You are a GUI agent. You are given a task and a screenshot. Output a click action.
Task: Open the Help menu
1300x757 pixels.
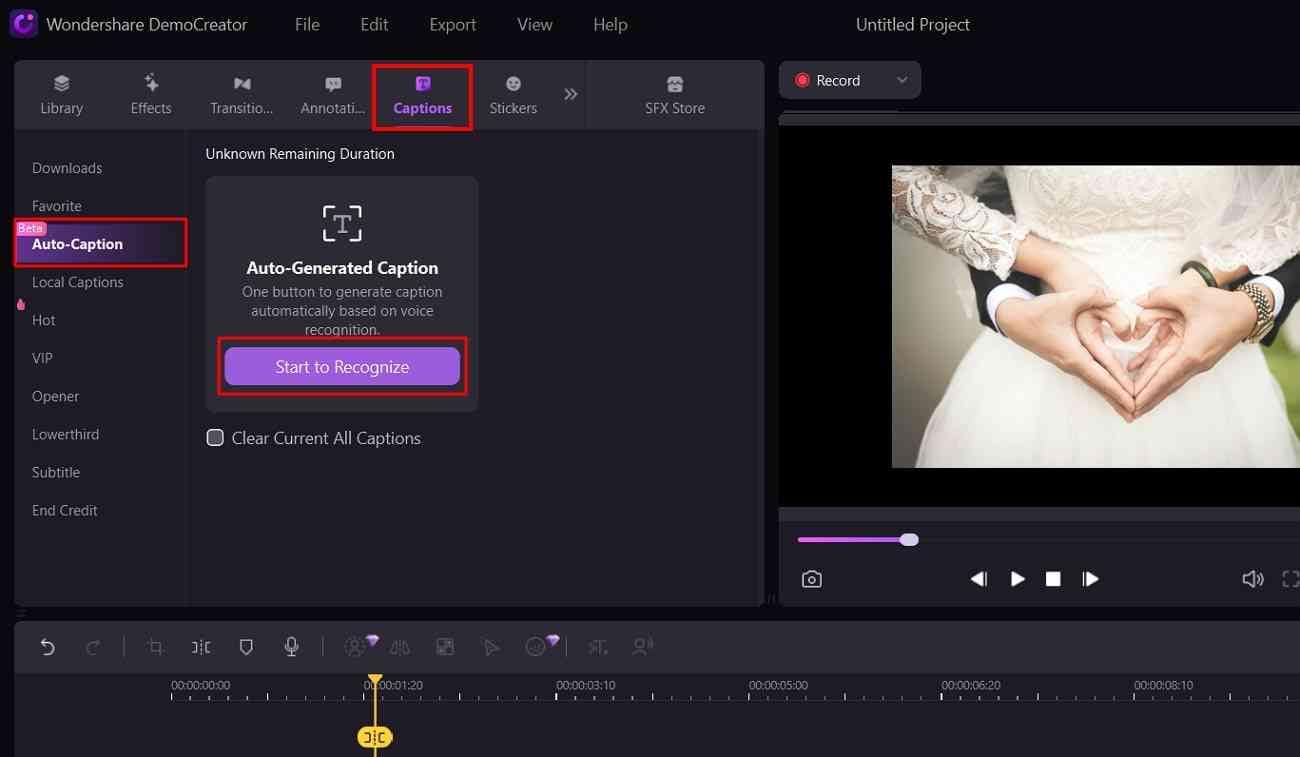coord(610,25)
